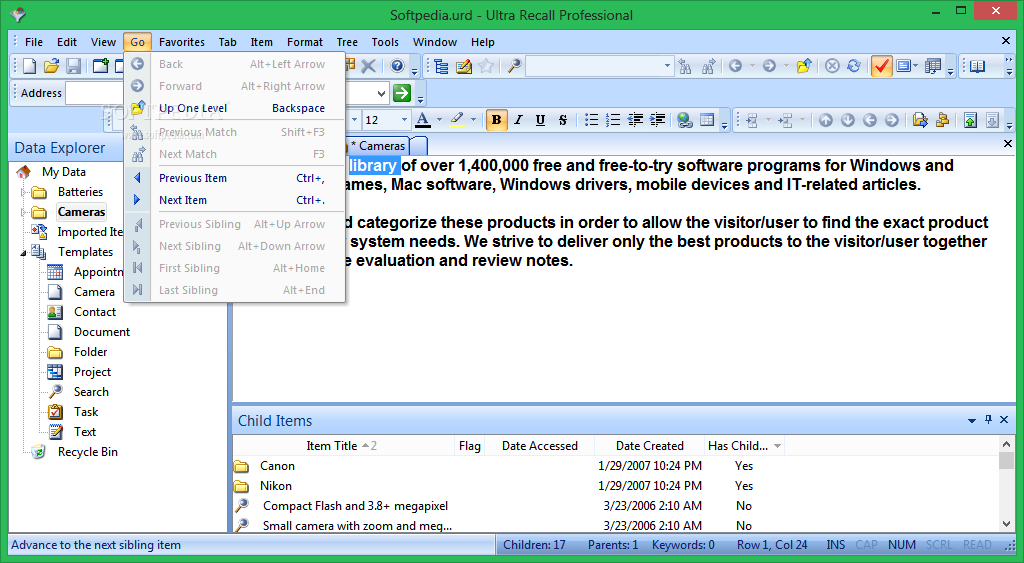Screen dimensions: 1024x563
Task: Click the edit note pencil icon
Action: pos(464,66)
